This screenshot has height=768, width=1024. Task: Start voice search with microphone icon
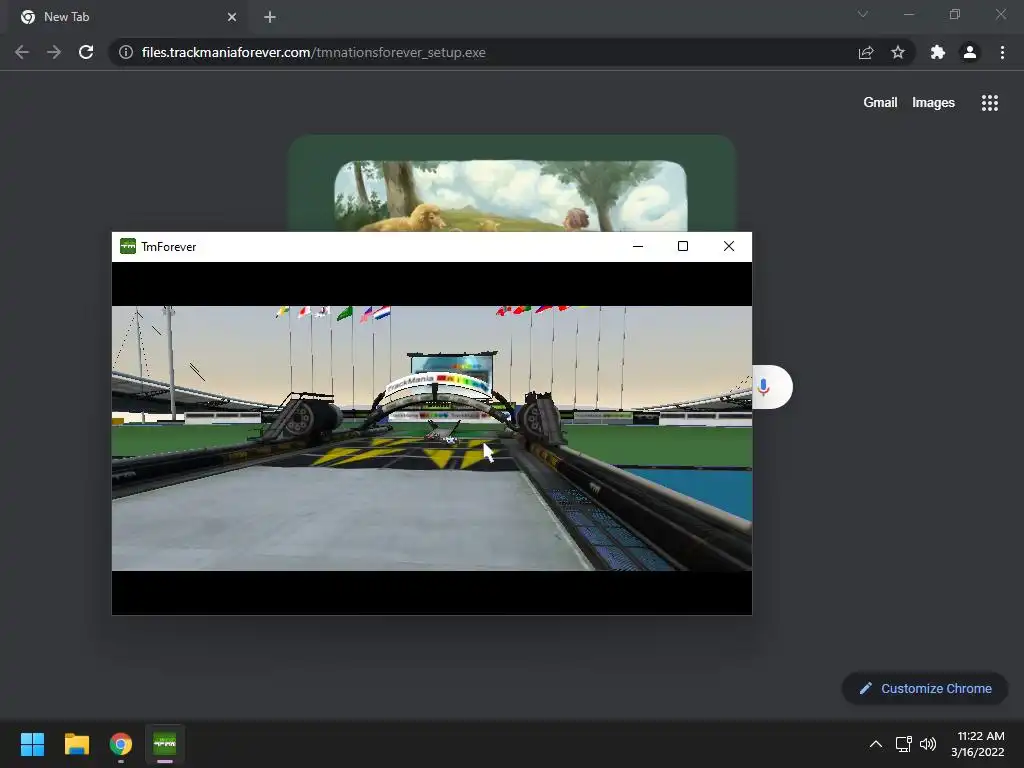[763, 387]
